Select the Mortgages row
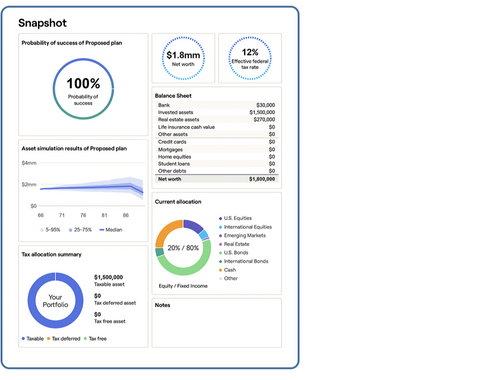The image size is (500, 380). pos(217,149)
